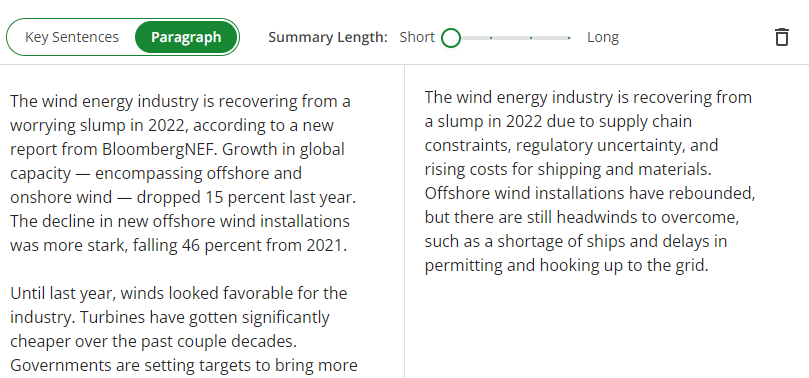Delete the text using the trash icon
The image size is (809, 378).
click(782, 37)
